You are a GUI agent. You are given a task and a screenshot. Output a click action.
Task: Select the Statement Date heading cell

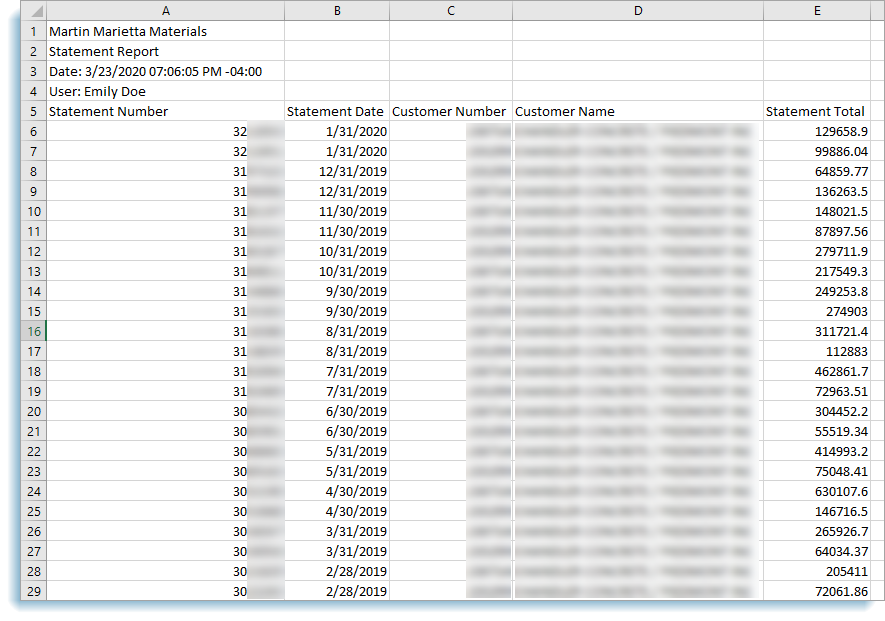335,111
